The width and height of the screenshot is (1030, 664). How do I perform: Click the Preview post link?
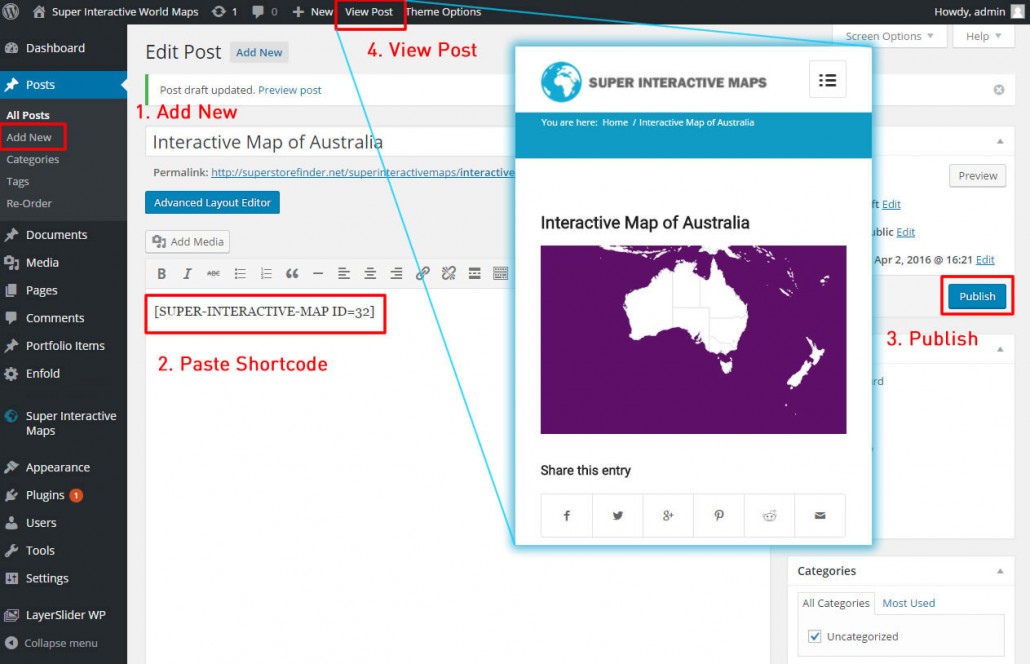tap(289, 90)
